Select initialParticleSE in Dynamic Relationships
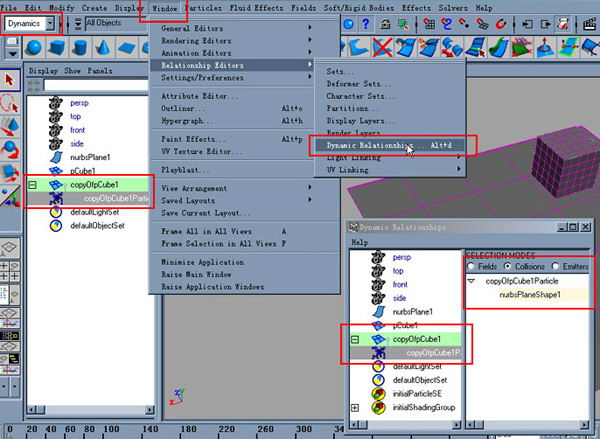 [417, 393]
